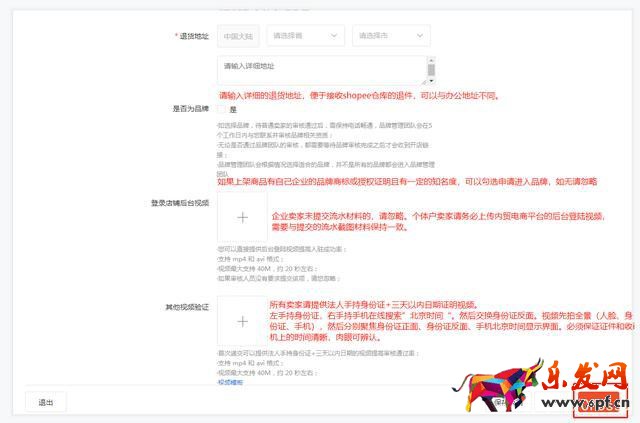Click the 登录店铺后台视频 field label
The height and width of the screenshot is (423, 640).
[x=180, y=202]
